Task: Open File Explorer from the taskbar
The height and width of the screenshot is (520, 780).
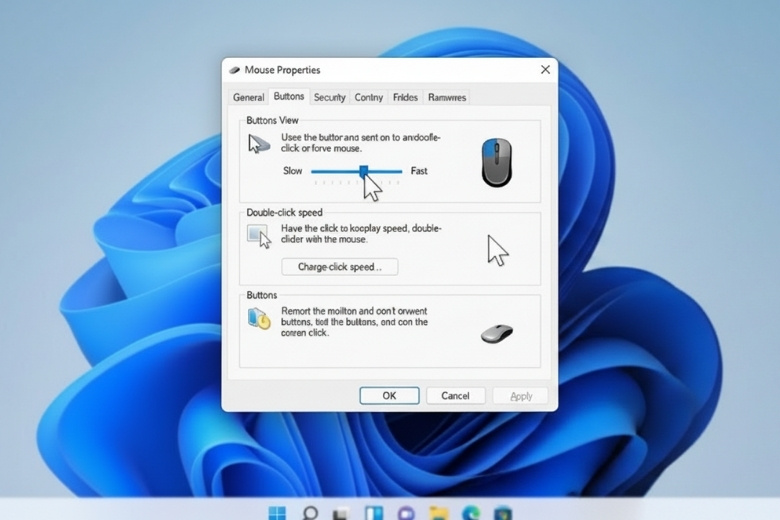Action: (x=439, y=513)
